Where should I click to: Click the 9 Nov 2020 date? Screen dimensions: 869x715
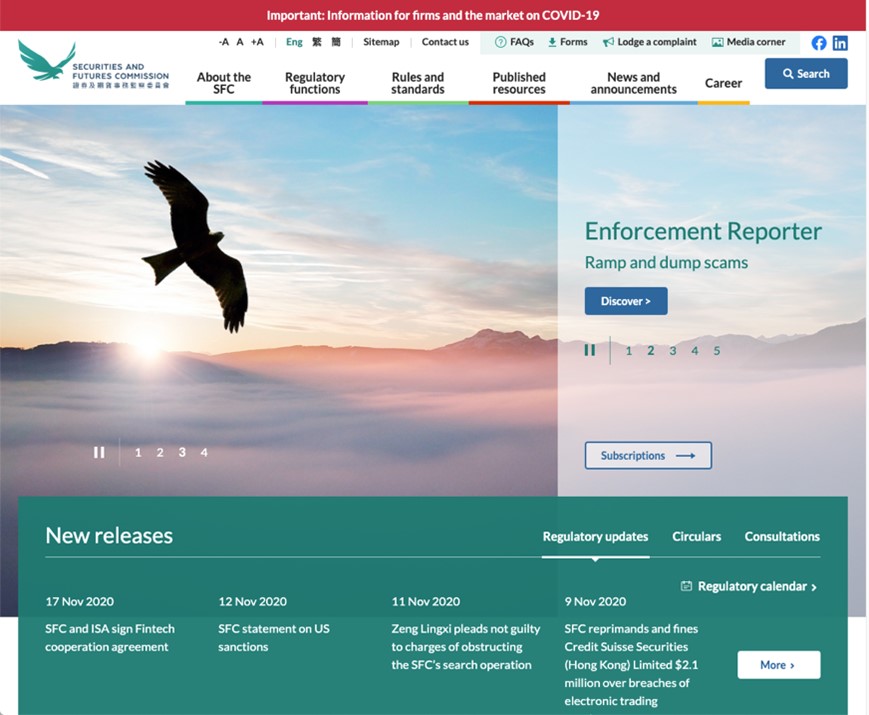point(595,601)
